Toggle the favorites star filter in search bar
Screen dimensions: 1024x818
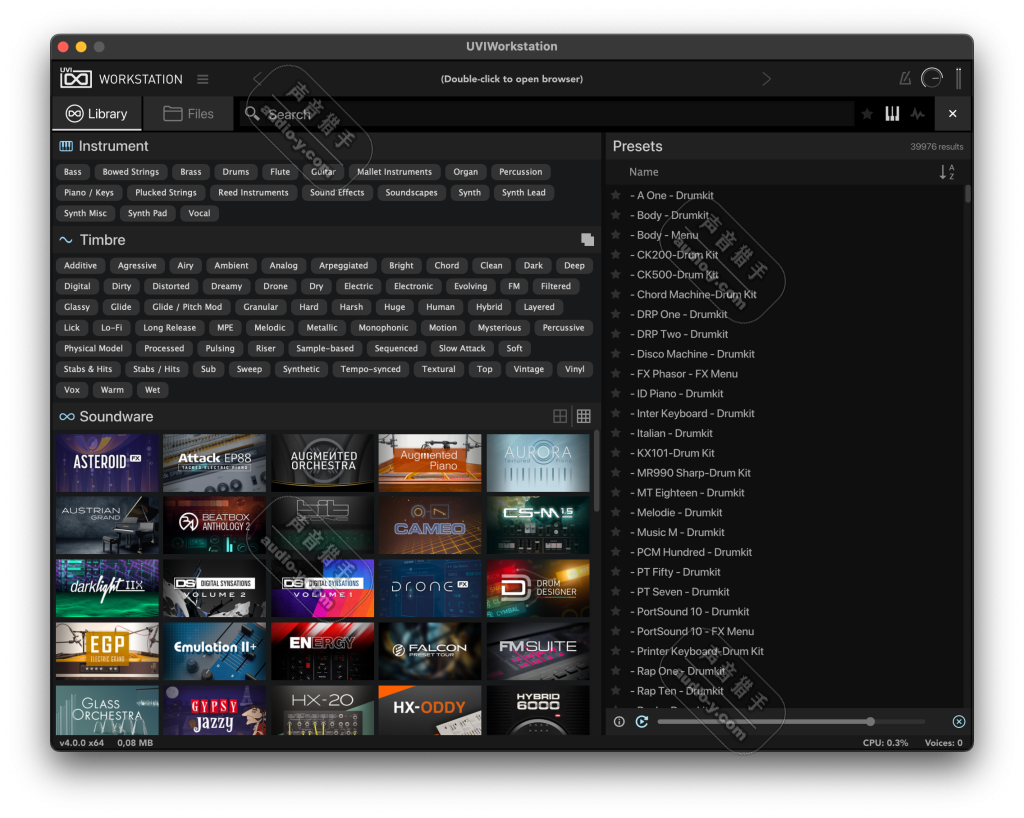867,114
